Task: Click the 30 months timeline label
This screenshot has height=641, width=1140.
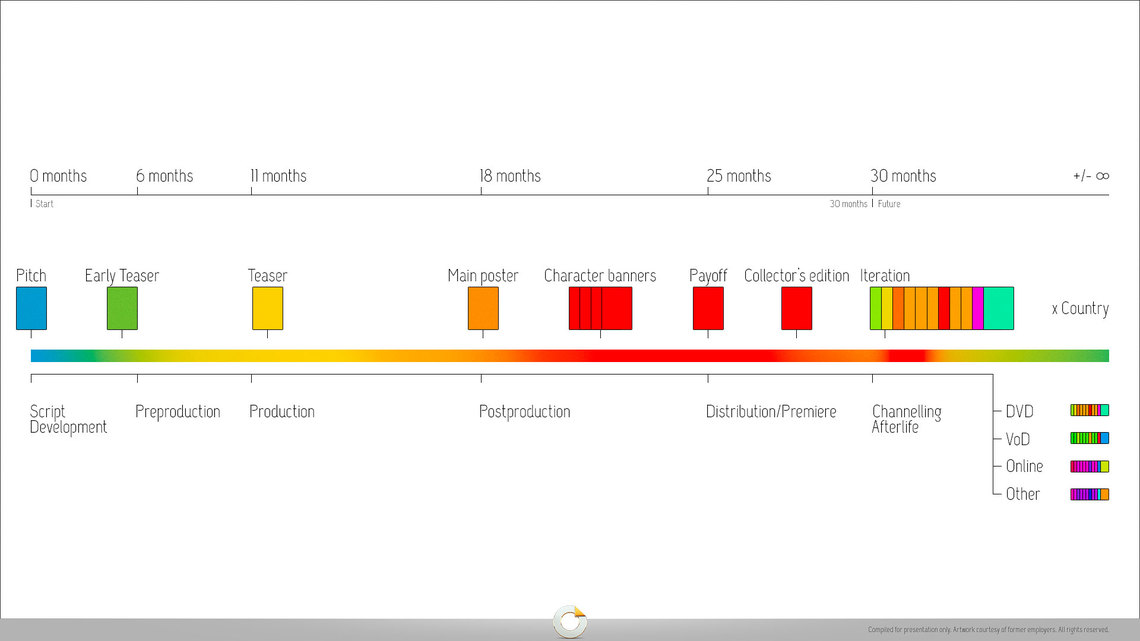Action: (x=904, y=176)
